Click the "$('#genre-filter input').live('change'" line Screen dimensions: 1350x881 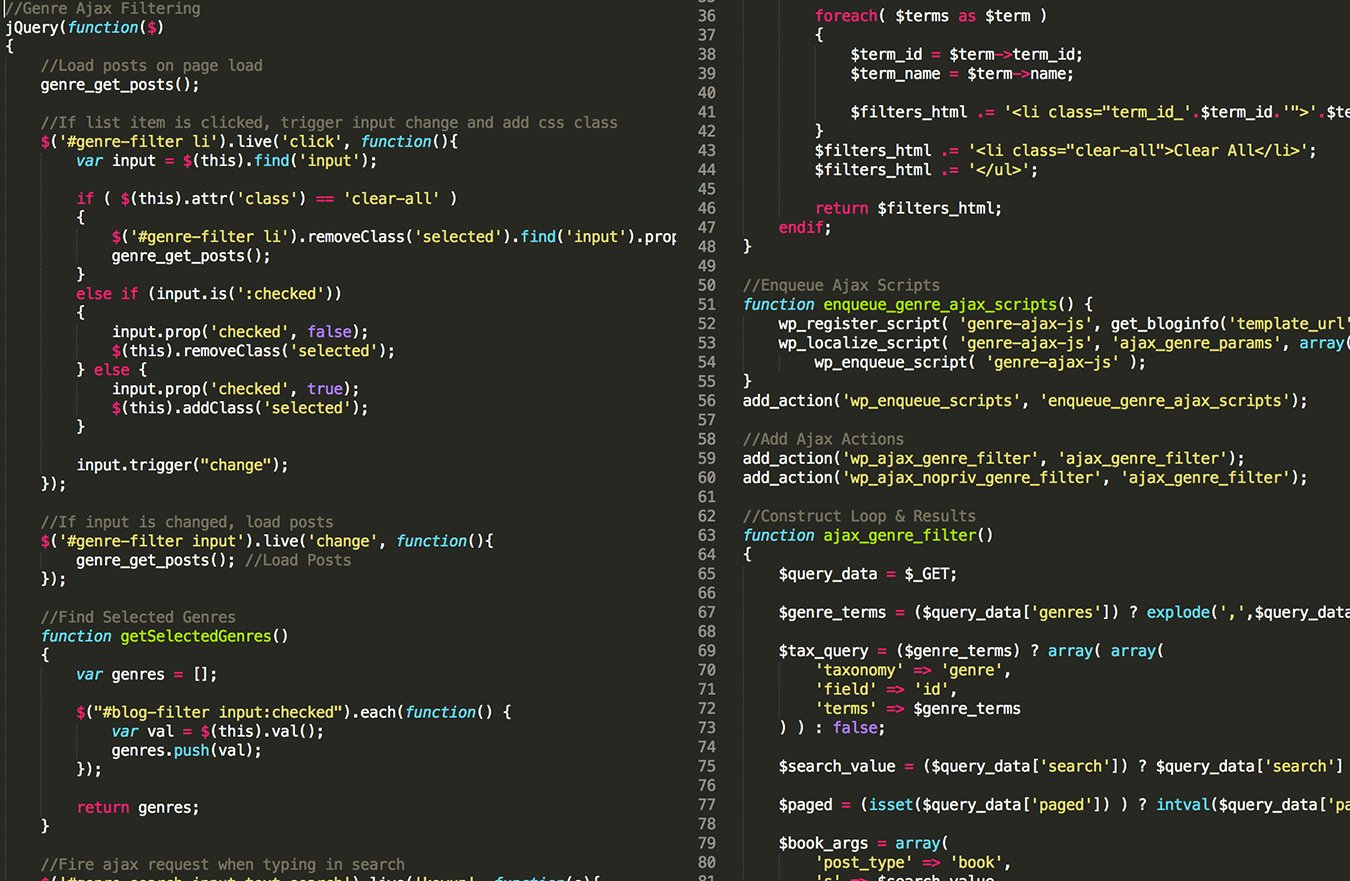tap(267, 541)
